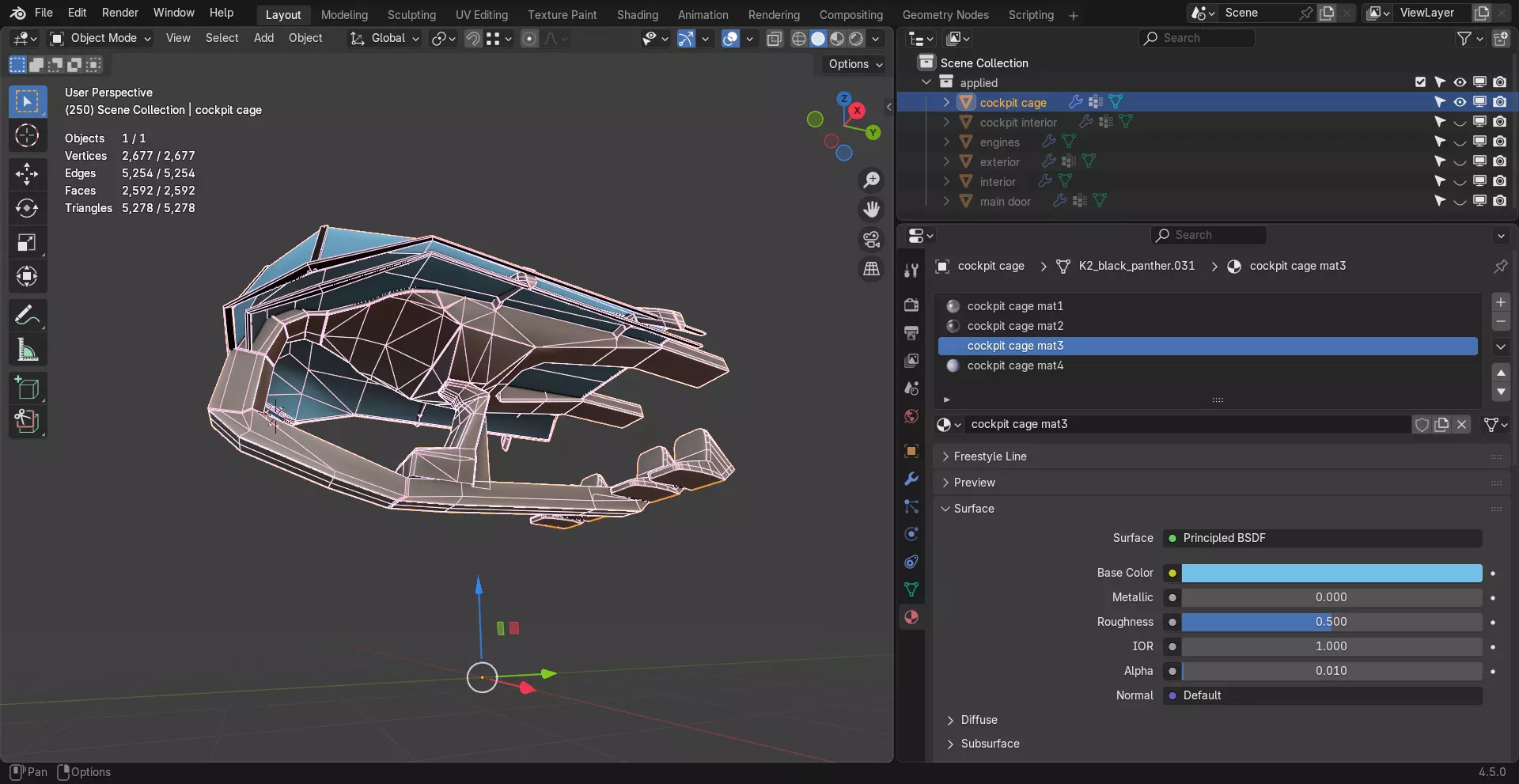Click K2_black_panther.031 breadcrumb
The image size is (1519, 784).
[x=1136, y=266]
